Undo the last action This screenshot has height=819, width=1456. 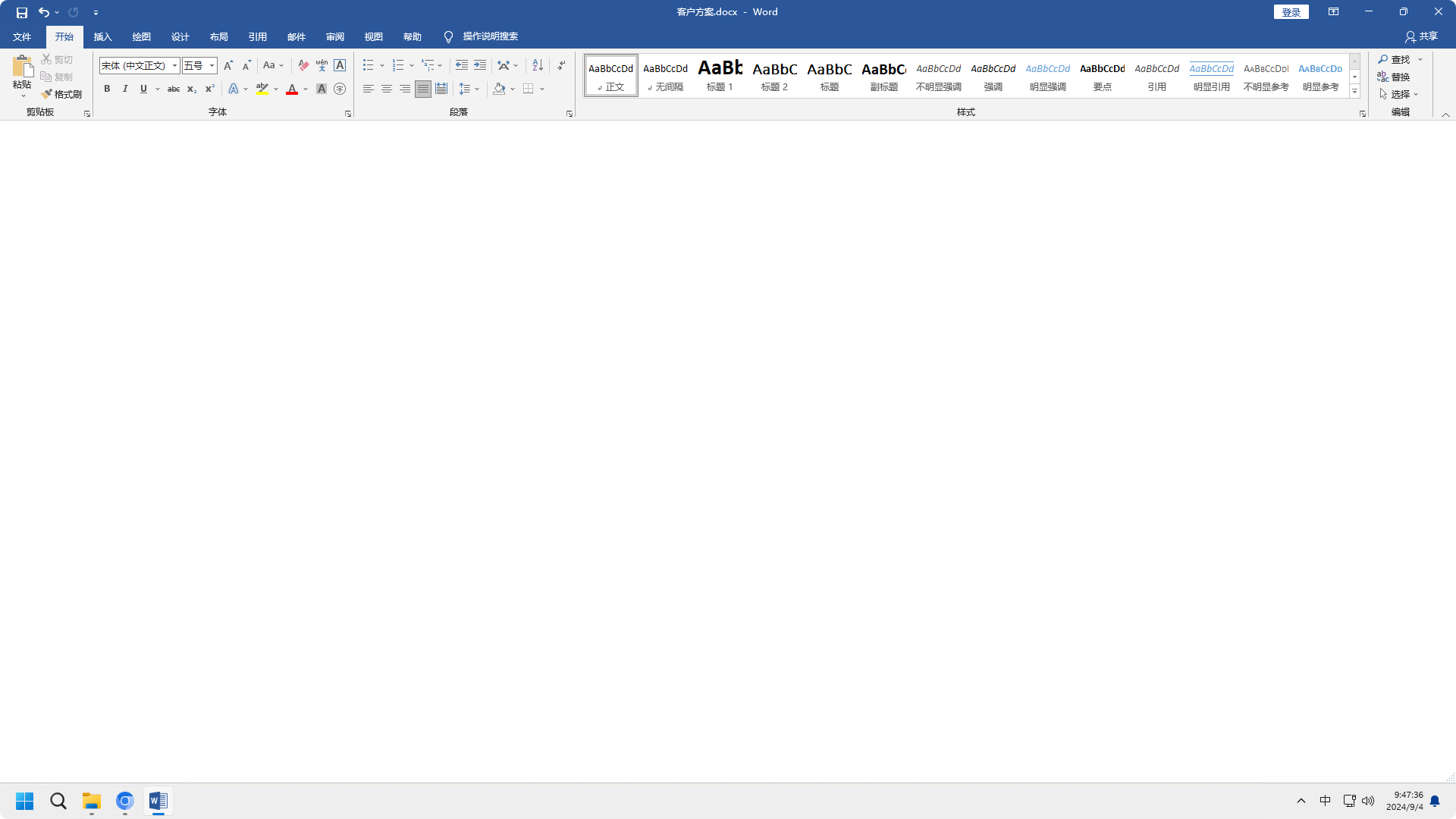coord(44,12)
